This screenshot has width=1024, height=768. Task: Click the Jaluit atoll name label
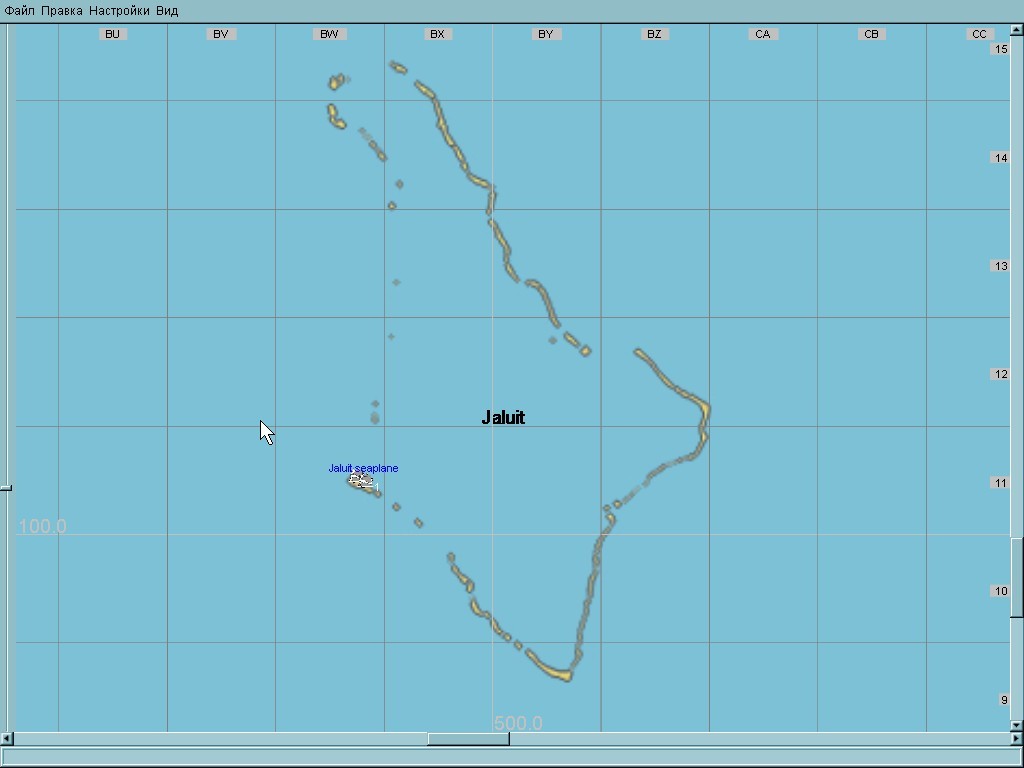click(503, 417)
